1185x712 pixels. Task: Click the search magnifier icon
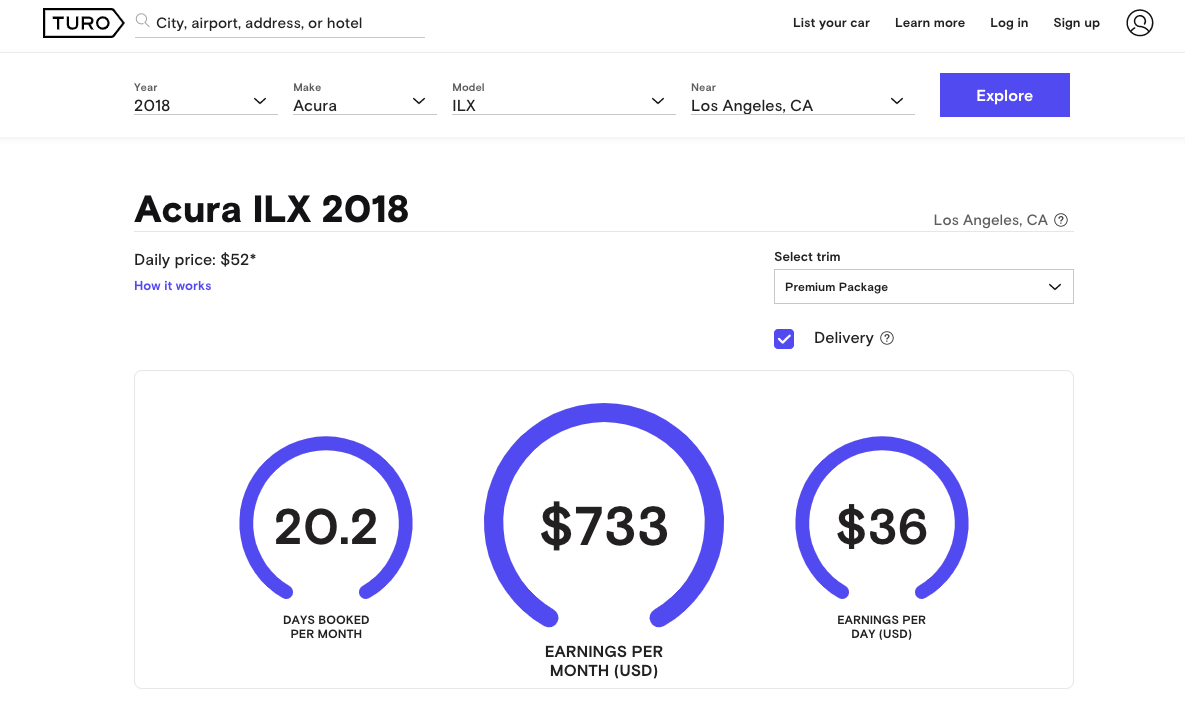(142, 20)
